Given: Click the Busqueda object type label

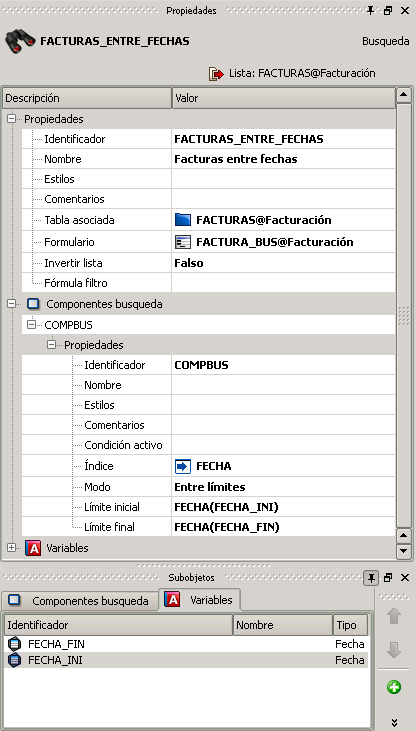Looking at the screenshot, I should (386, 41).
